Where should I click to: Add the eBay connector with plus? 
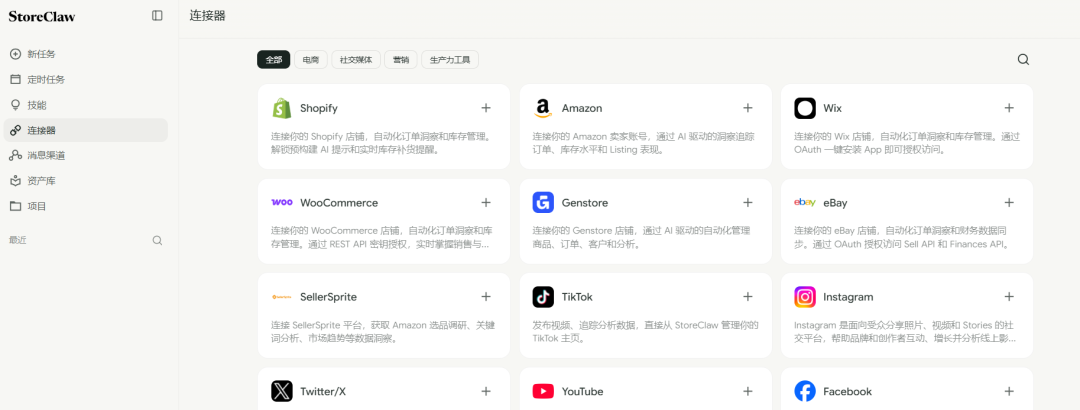point(1009,203)
